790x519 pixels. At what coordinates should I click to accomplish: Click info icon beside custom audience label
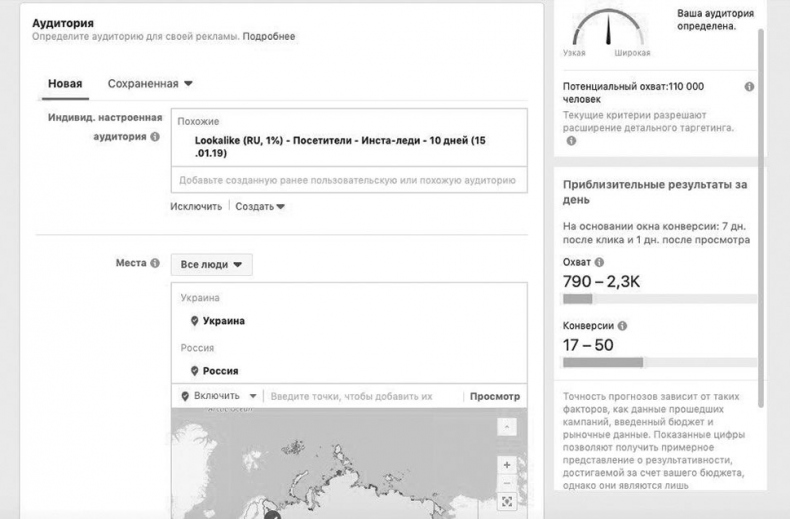tap(155, 137)
